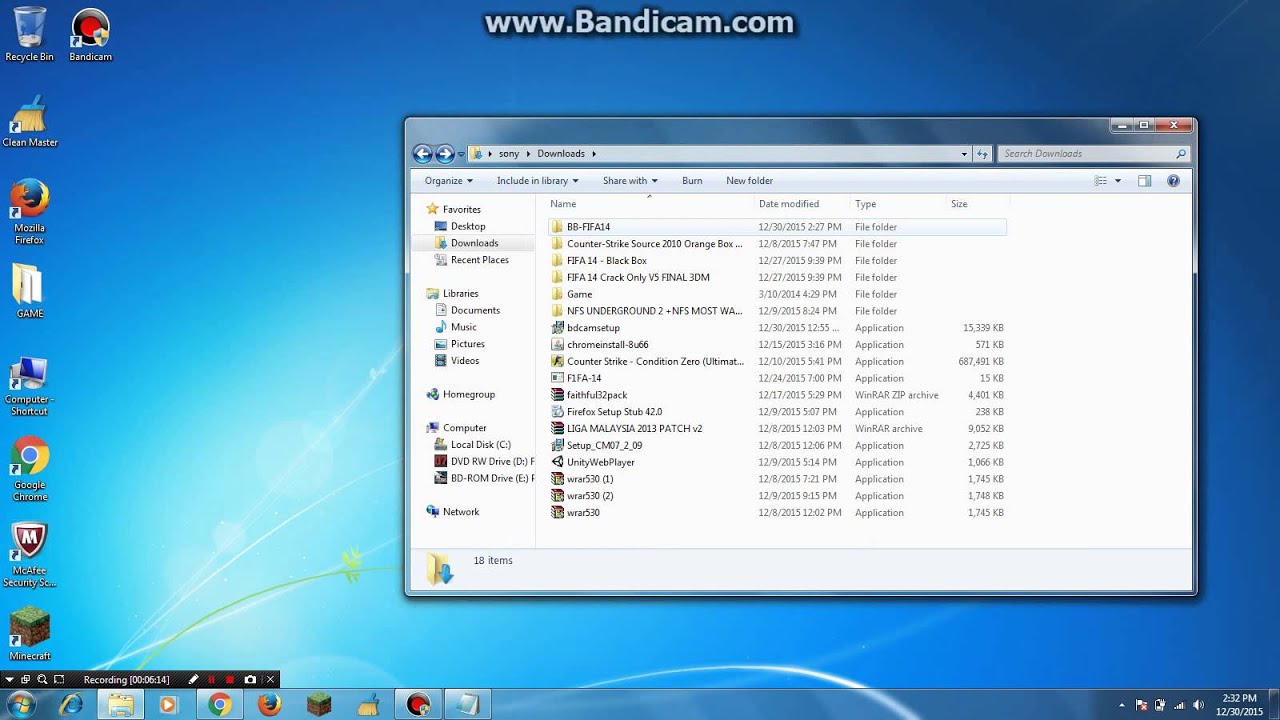
Task: Click the Minecraft desktop icon
Action: [29, 634]
